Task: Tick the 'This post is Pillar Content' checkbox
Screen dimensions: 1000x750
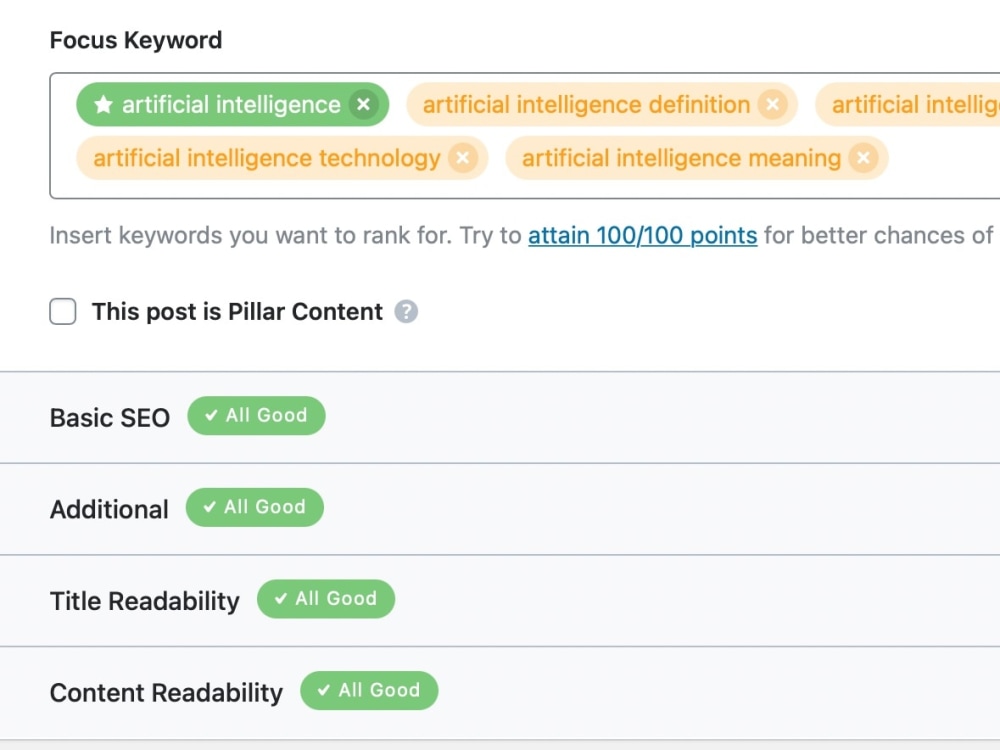Action: pyautogui.click(x=62, y=312)
